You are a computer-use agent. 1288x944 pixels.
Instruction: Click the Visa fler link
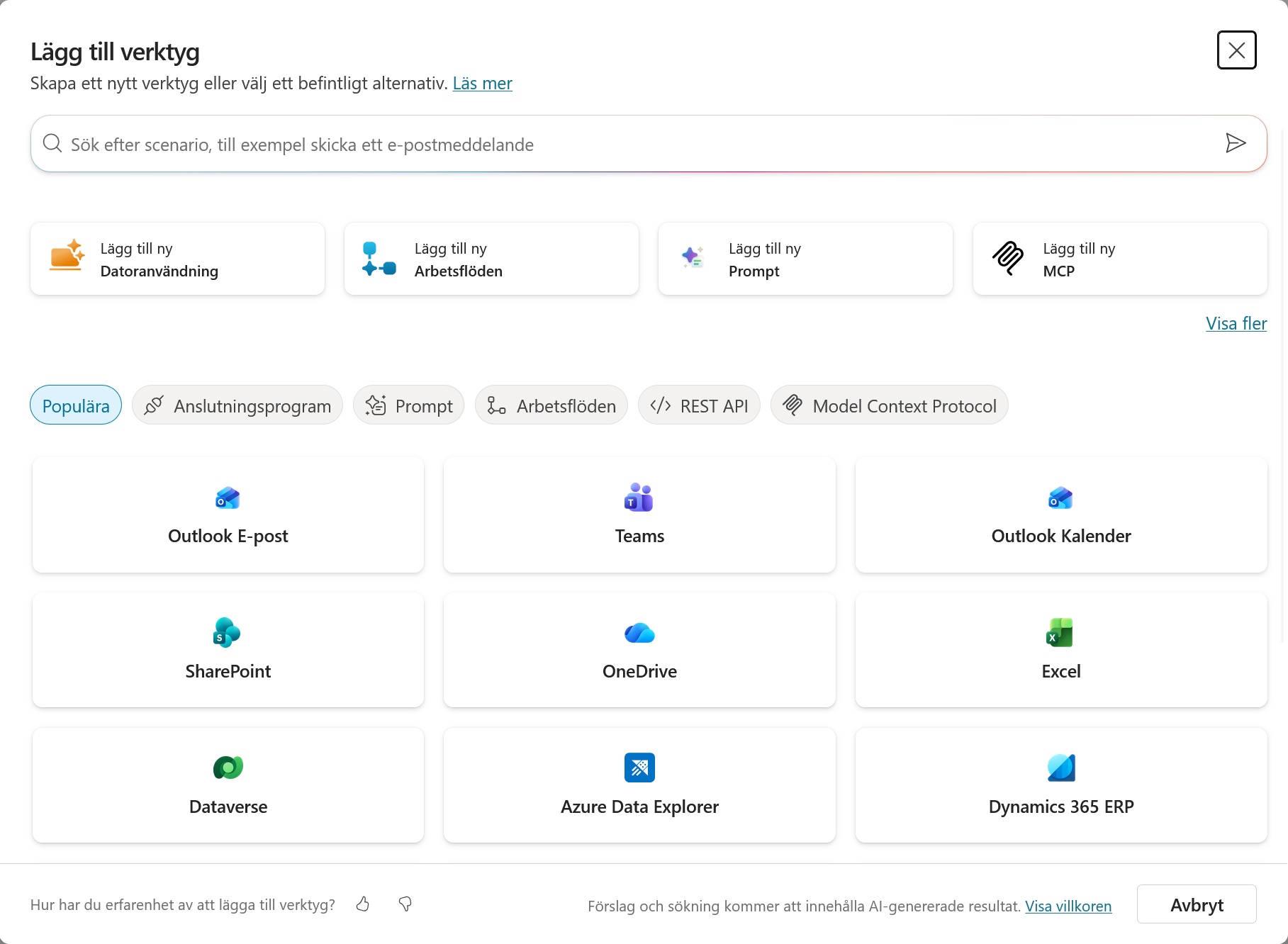pyautogui.click(x=1236, y=324)
